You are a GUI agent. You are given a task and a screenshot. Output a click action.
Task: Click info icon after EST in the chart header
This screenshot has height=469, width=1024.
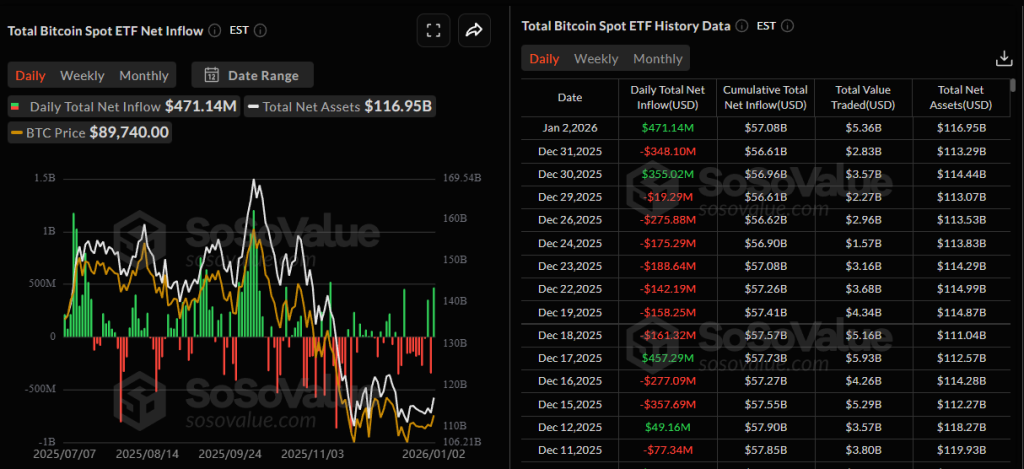point(261,30)
